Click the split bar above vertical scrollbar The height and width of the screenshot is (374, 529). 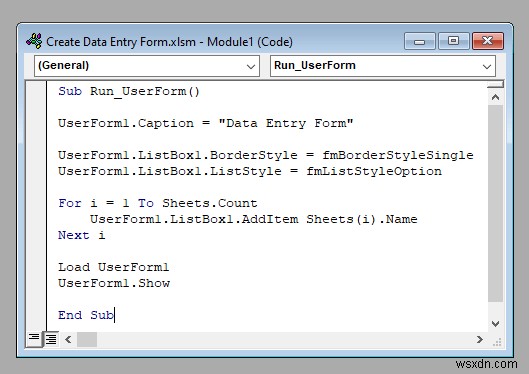pyautogui.click(x=495, y=84)
